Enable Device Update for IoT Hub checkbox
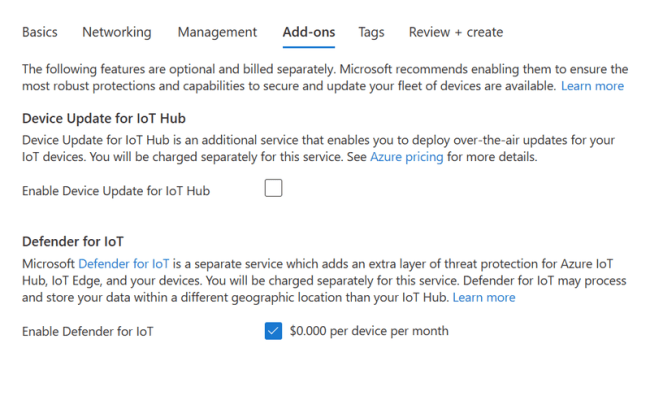 (273, 188)
